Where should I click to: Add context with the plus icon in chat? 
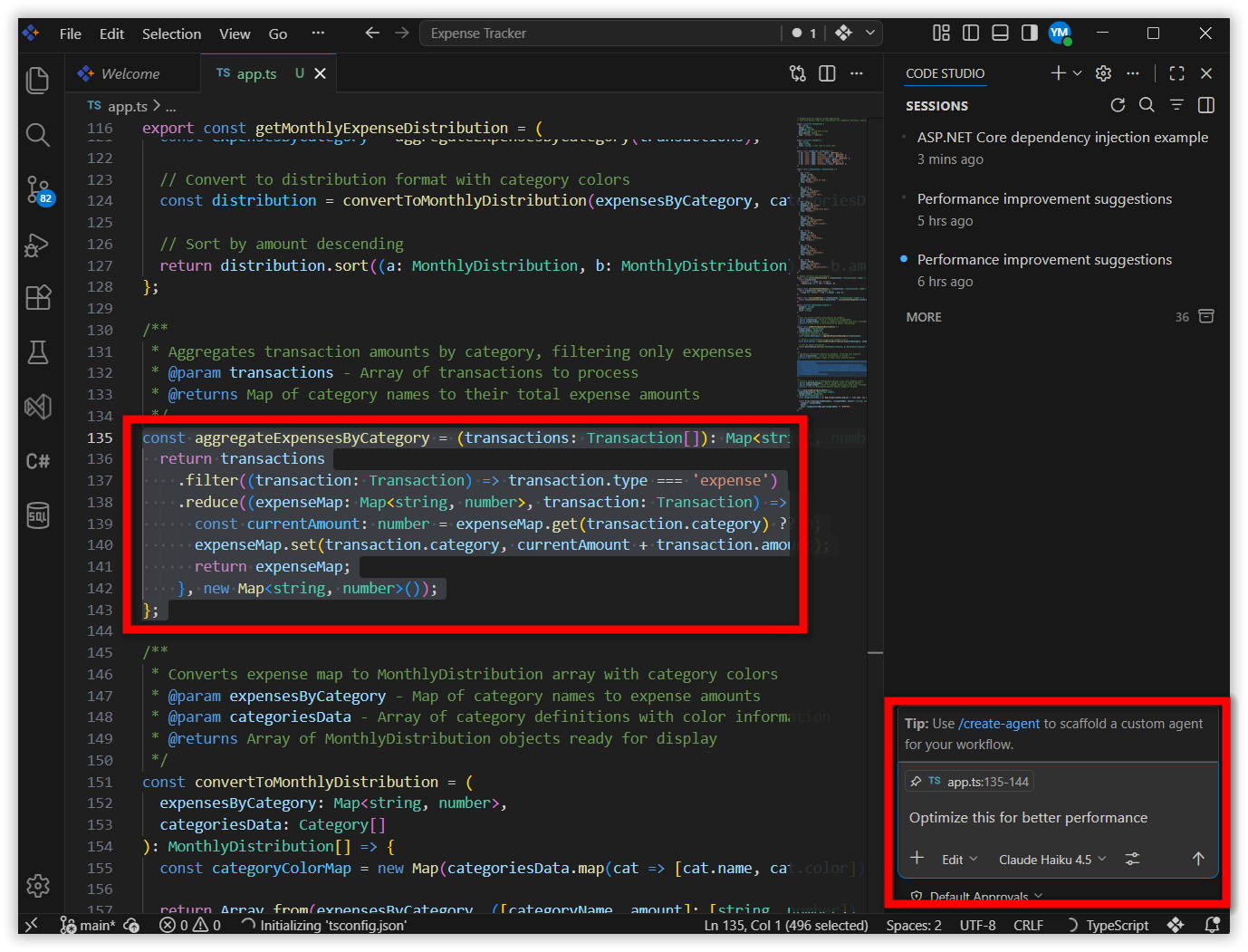pyautogui.click(x=917, y=858)
